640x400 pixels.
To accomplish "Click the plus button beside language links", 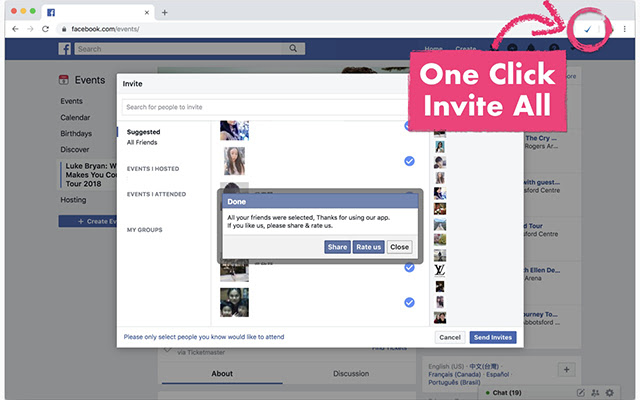I will [x=567, y=369].
